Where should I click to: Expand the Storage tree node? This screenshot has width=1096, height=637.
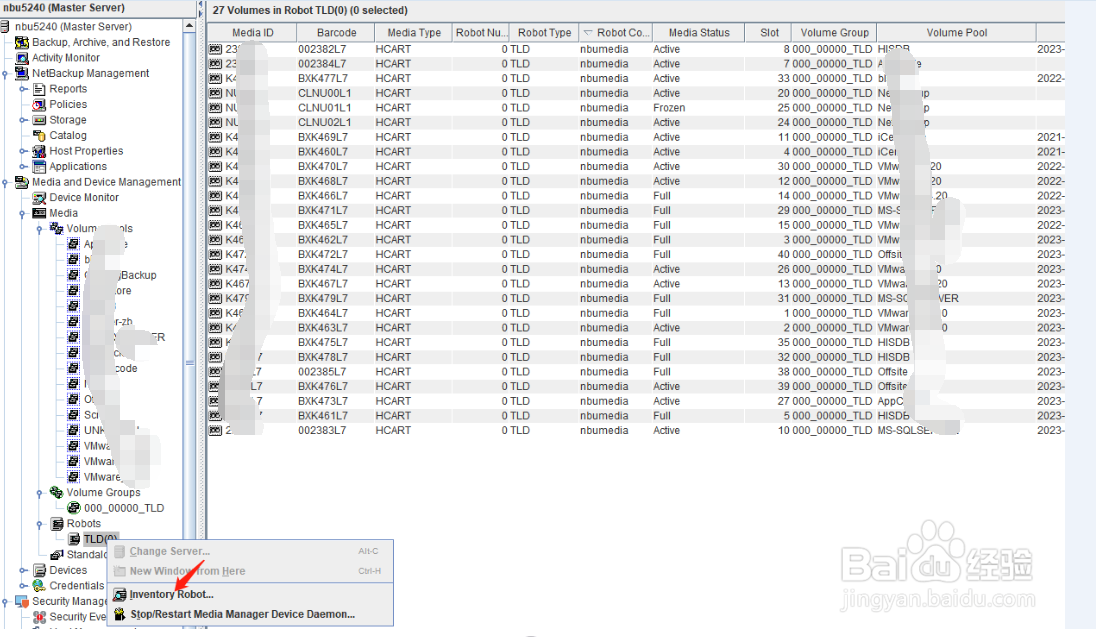pos(23,120)
